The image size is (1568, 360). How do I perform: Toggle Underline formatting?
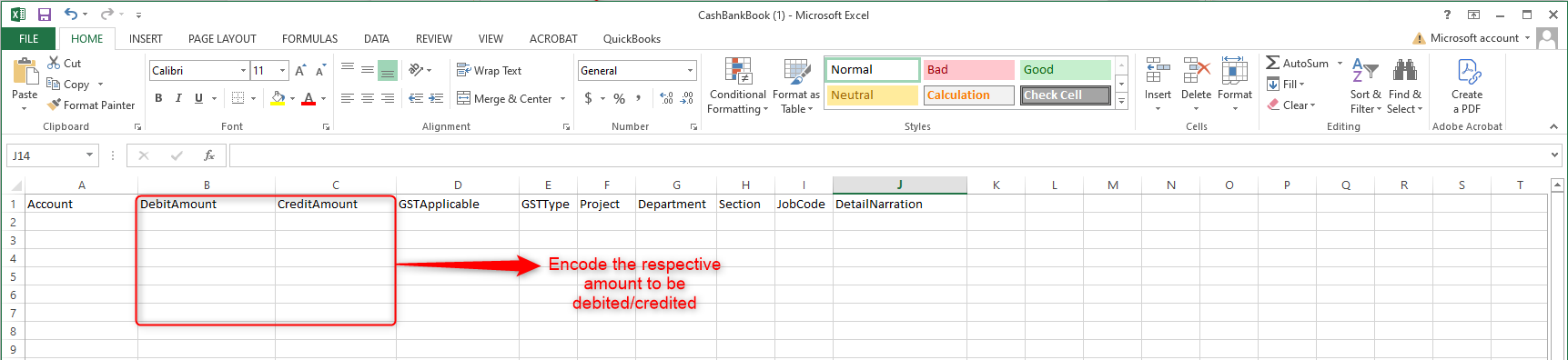point(198,98)
